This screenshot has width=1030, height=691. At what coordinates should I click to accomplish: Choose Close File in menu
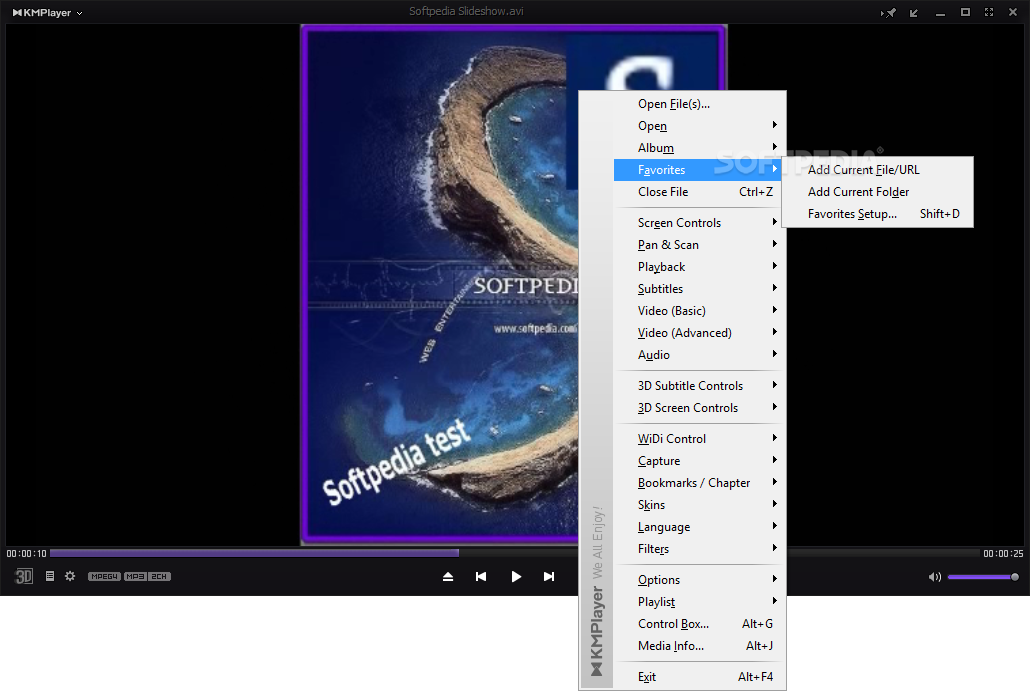click(700, 192)
